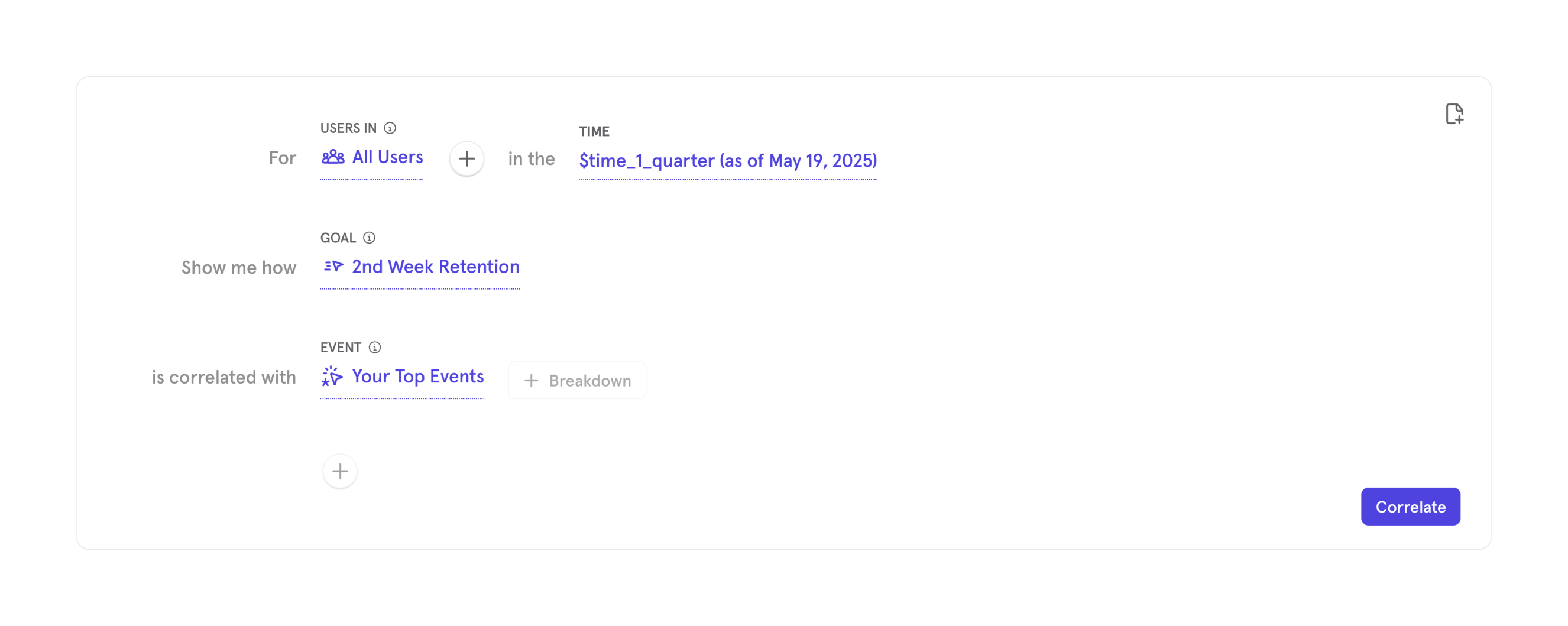
Task: Click the round plus button below the event row
Action: (339, 471)
